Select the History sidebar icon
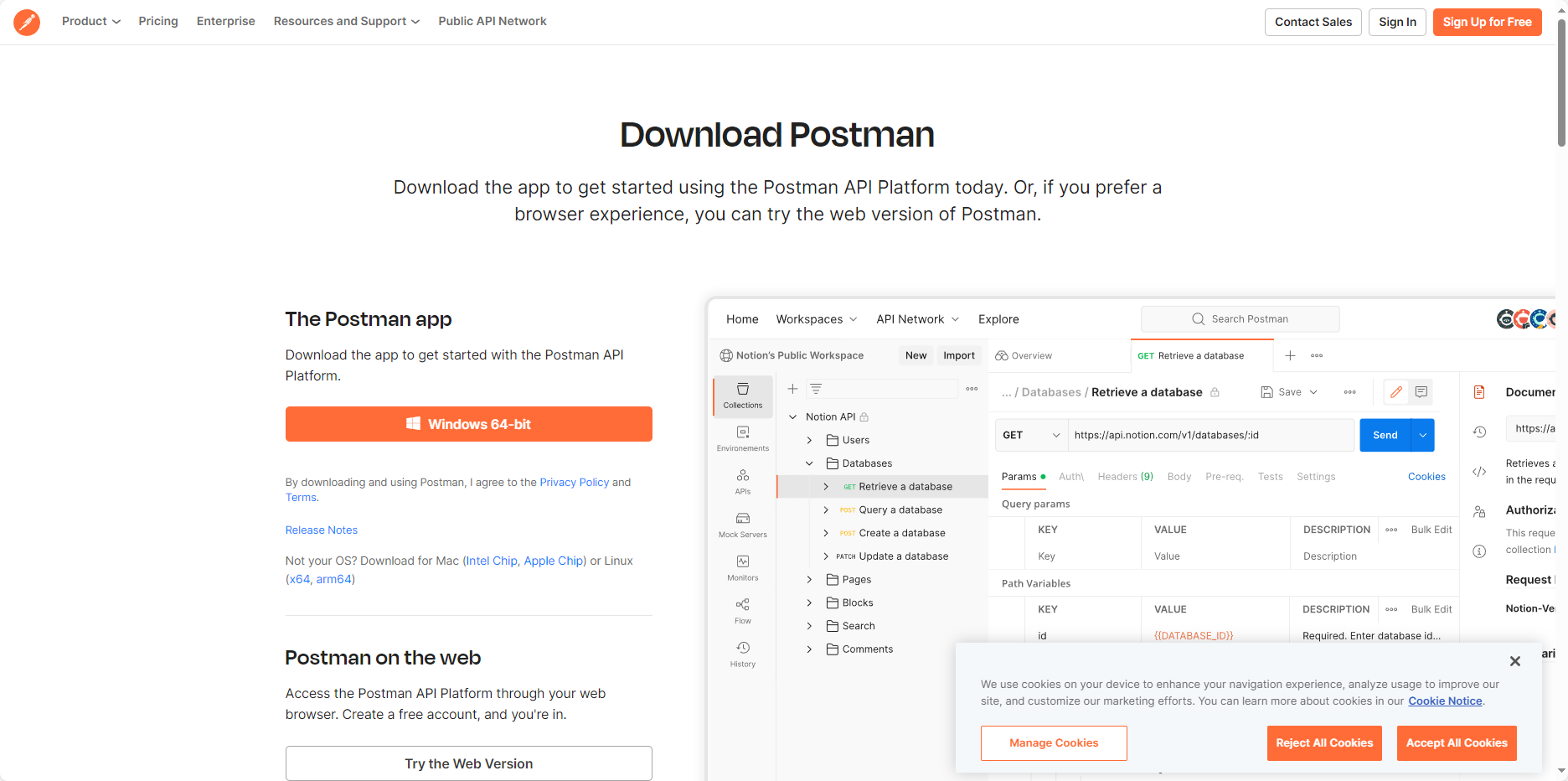 tap(743, 654)
